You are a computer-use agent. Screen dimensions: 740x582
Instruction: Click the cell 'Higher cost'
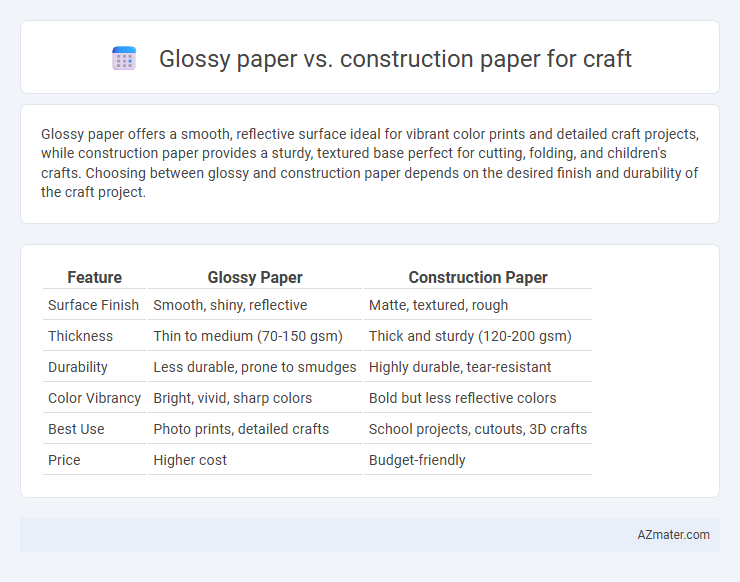190,460
